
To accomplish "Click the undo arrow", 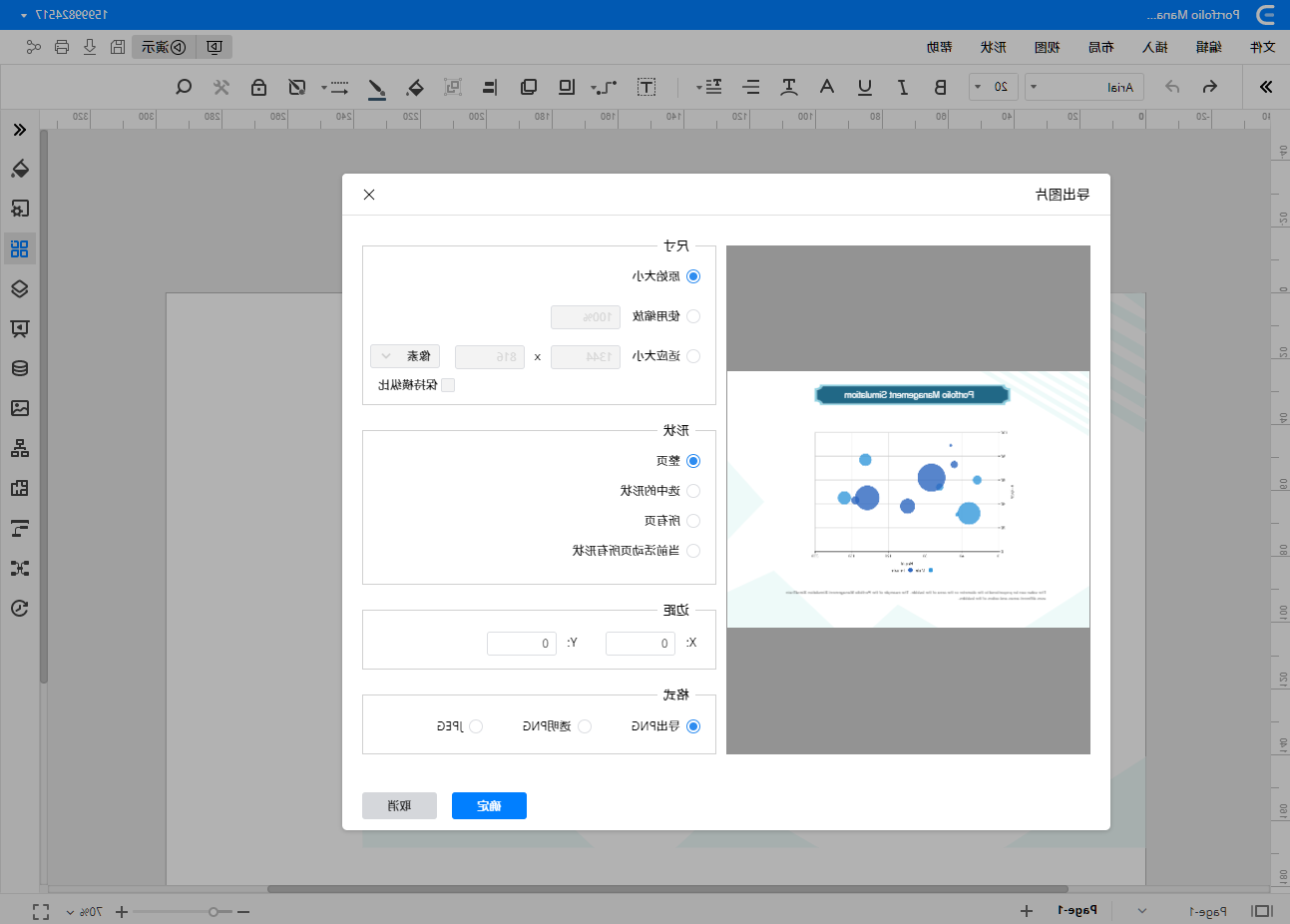I will 1210,87.
